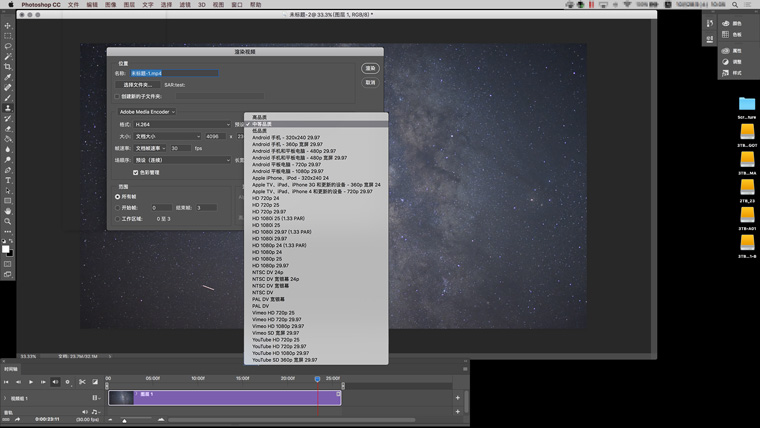Choose Vimeo HD 720p 25 preset
The image size is (760, 428).
click(x=273, y=313)
